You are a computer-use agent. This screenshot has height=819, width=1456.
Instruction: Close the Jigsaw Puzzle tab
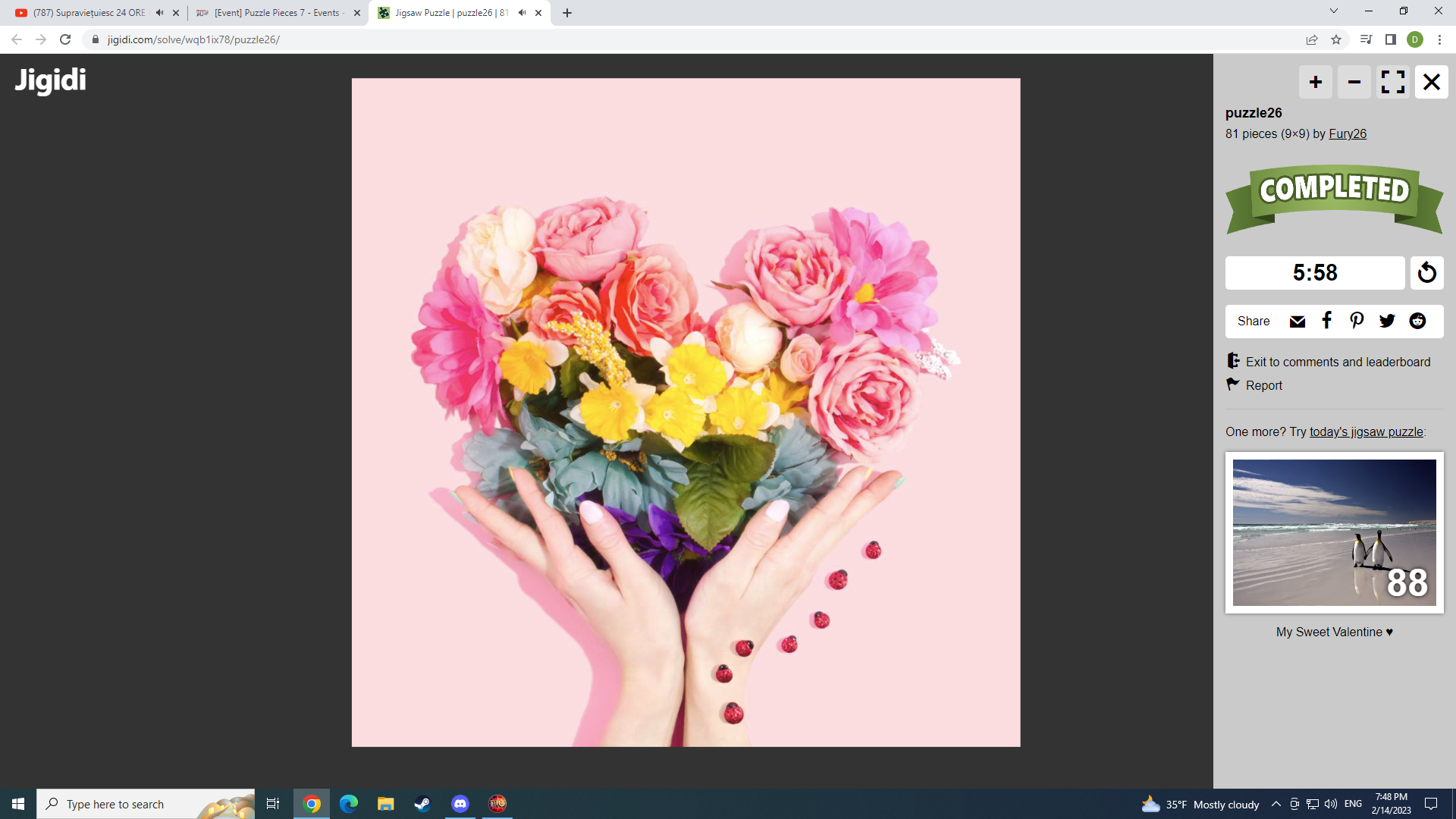point(538,13)
